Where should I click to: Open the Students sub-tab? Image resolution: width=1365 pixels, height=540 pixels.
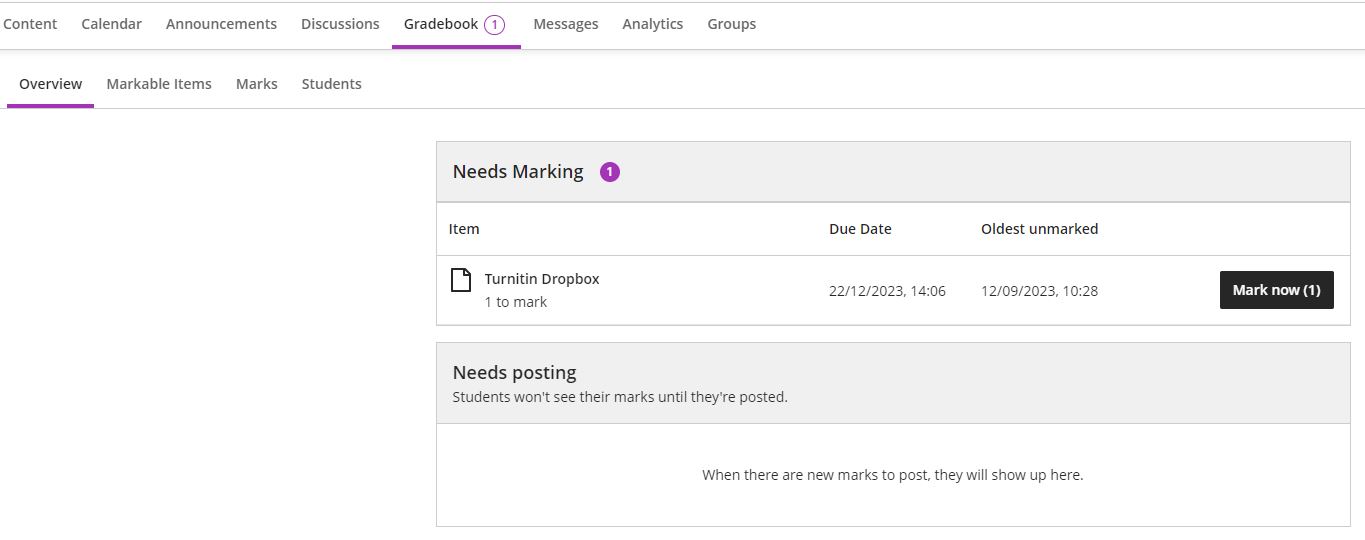click(331, 84)
